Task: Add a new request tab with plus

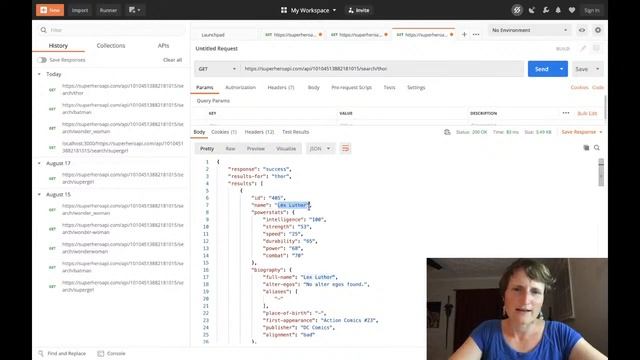Action: (x=464, y=35)
